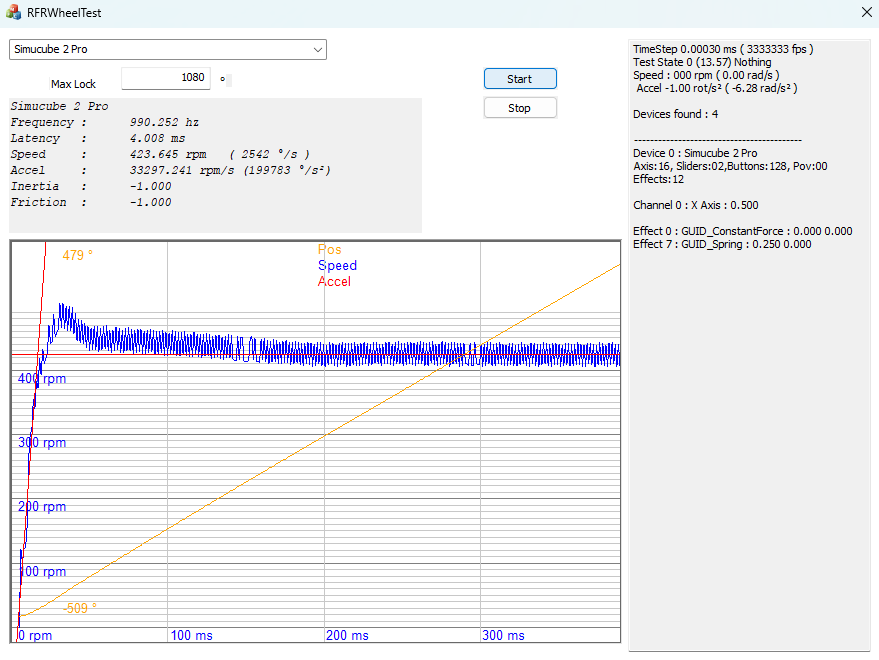Click the '100 ms' time axis label
The image size is (879, 660).
point(192,635)
